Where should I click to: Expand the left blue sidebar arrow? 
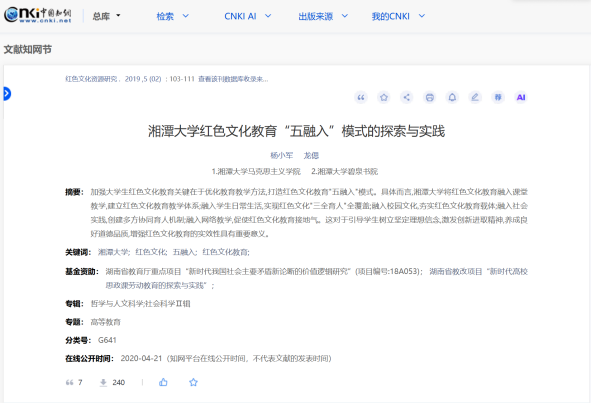coord(7,93)
